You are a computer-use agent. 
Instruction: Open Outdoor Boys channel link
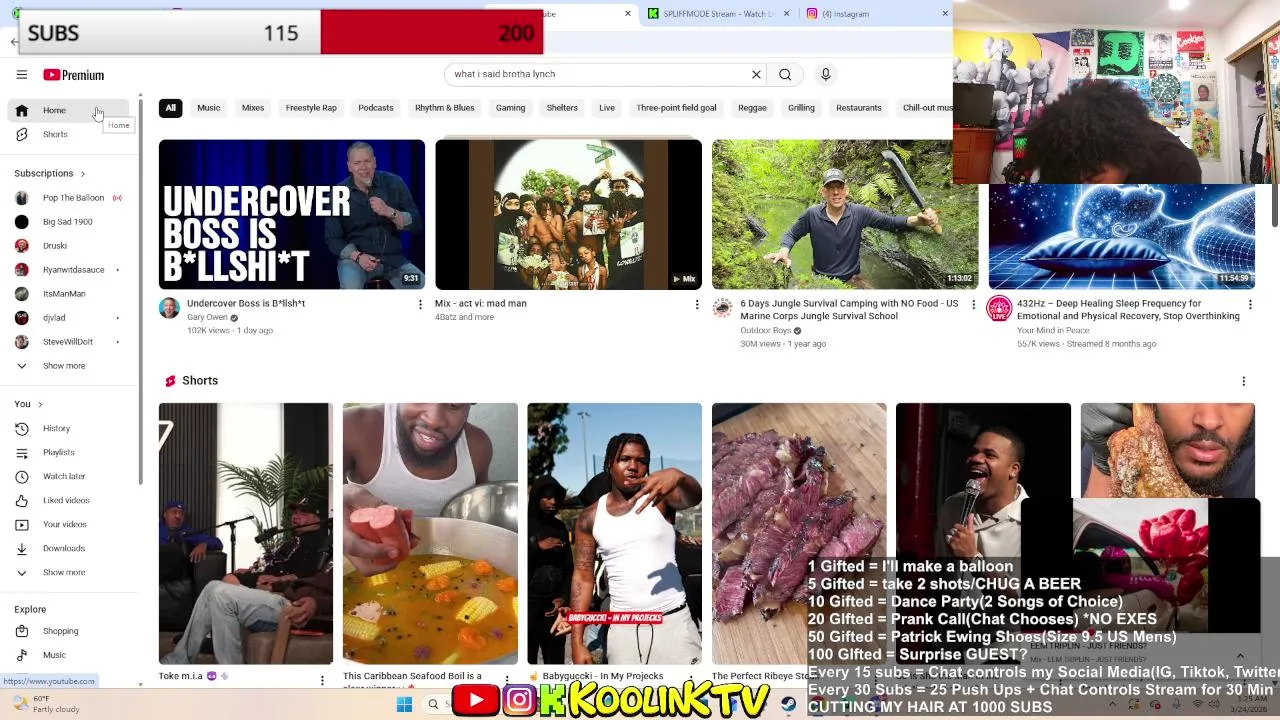click(x=765, y=330)
